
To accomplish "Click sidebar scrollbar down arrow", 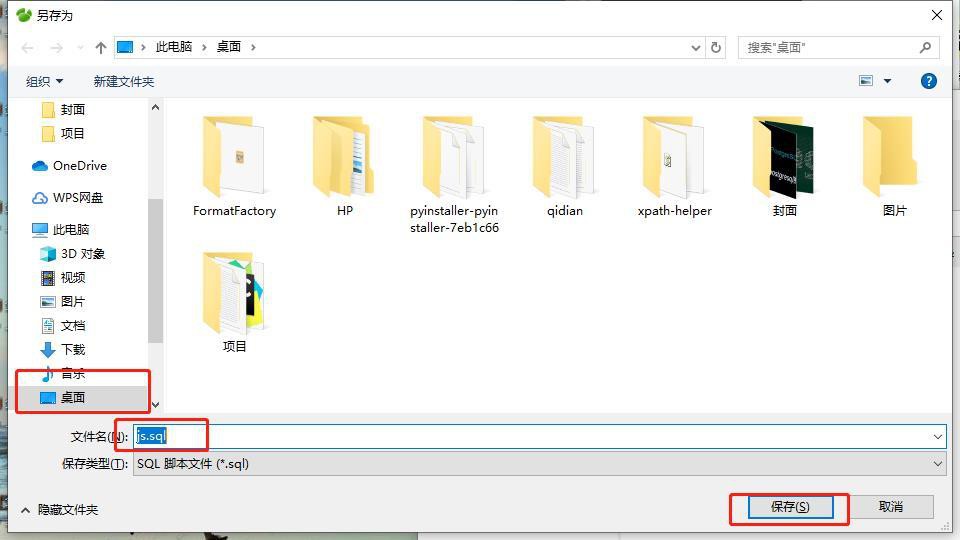I will point(156,405).
